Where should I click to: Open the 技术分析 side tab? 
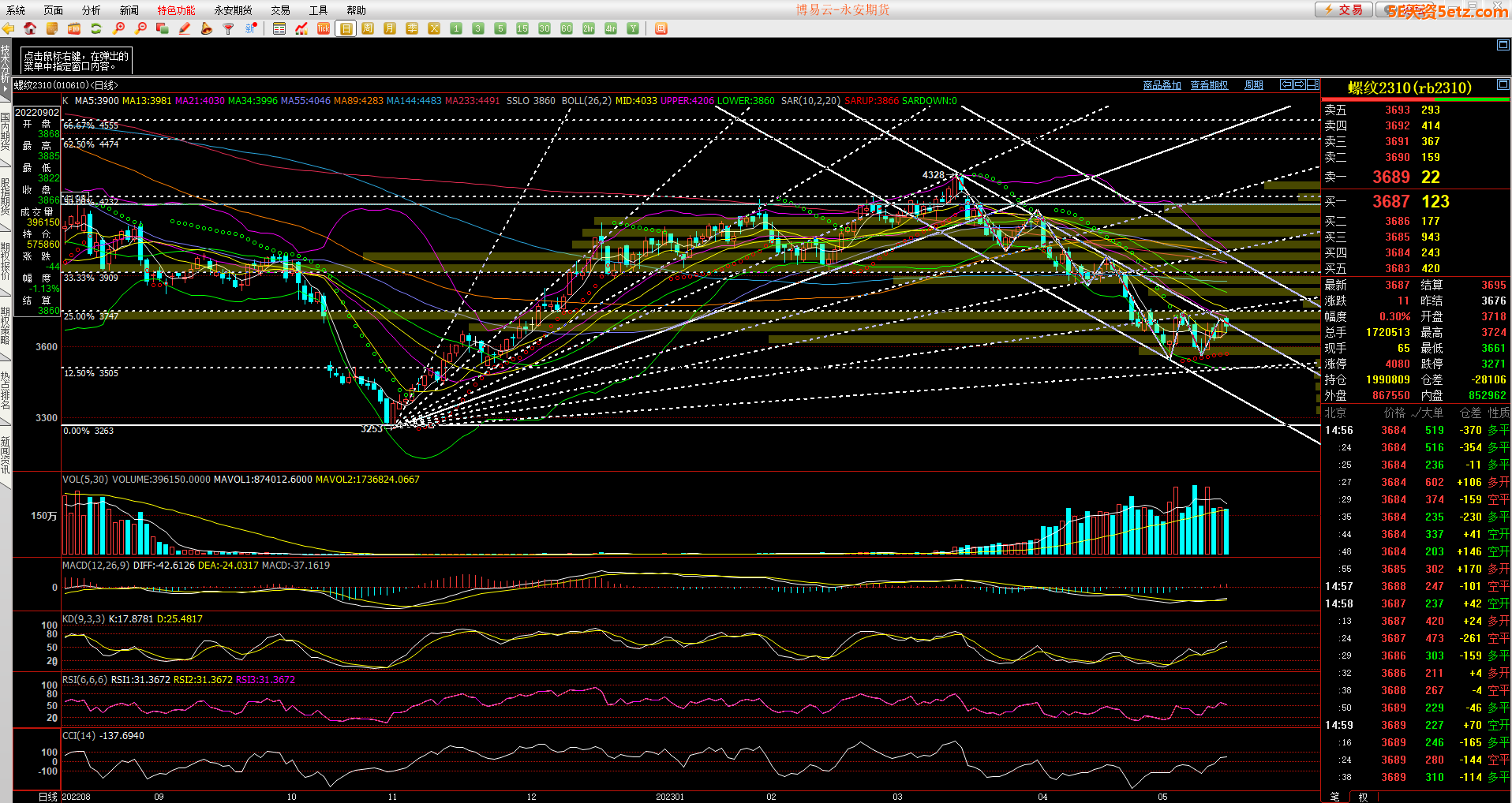[6, 69]
